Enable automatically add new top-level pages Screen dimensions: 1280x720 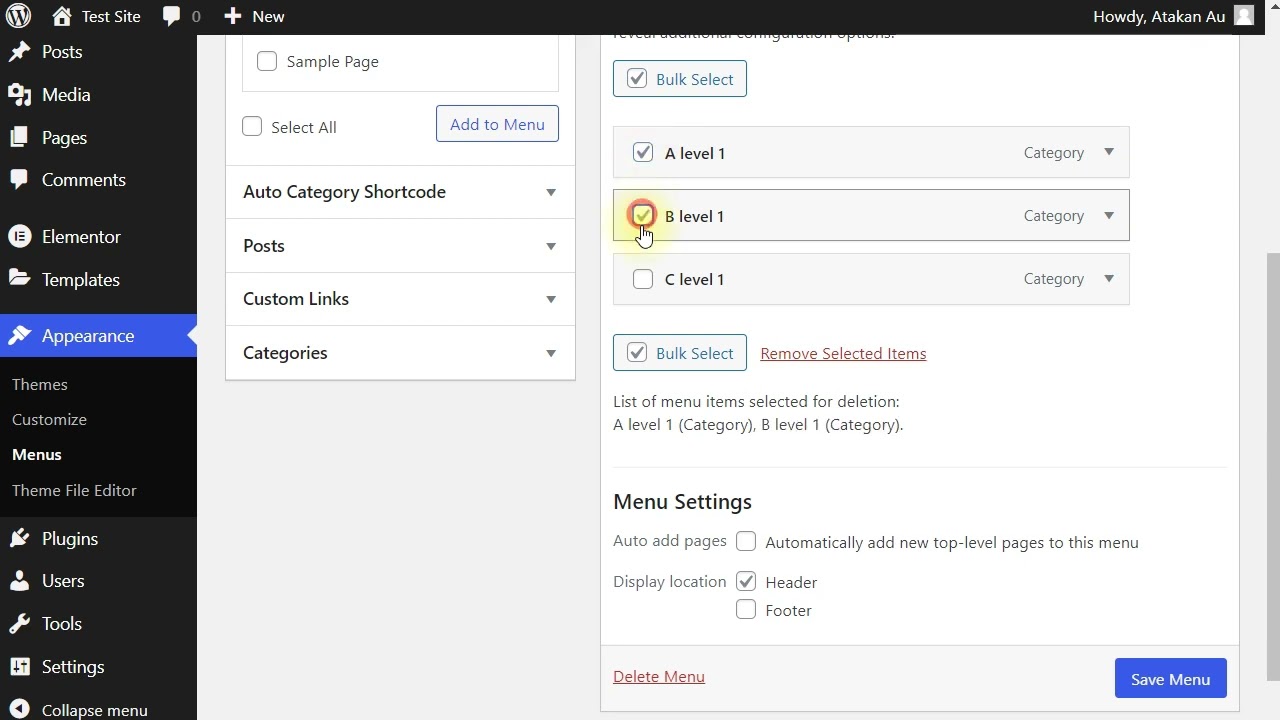(x=746, y=542)
